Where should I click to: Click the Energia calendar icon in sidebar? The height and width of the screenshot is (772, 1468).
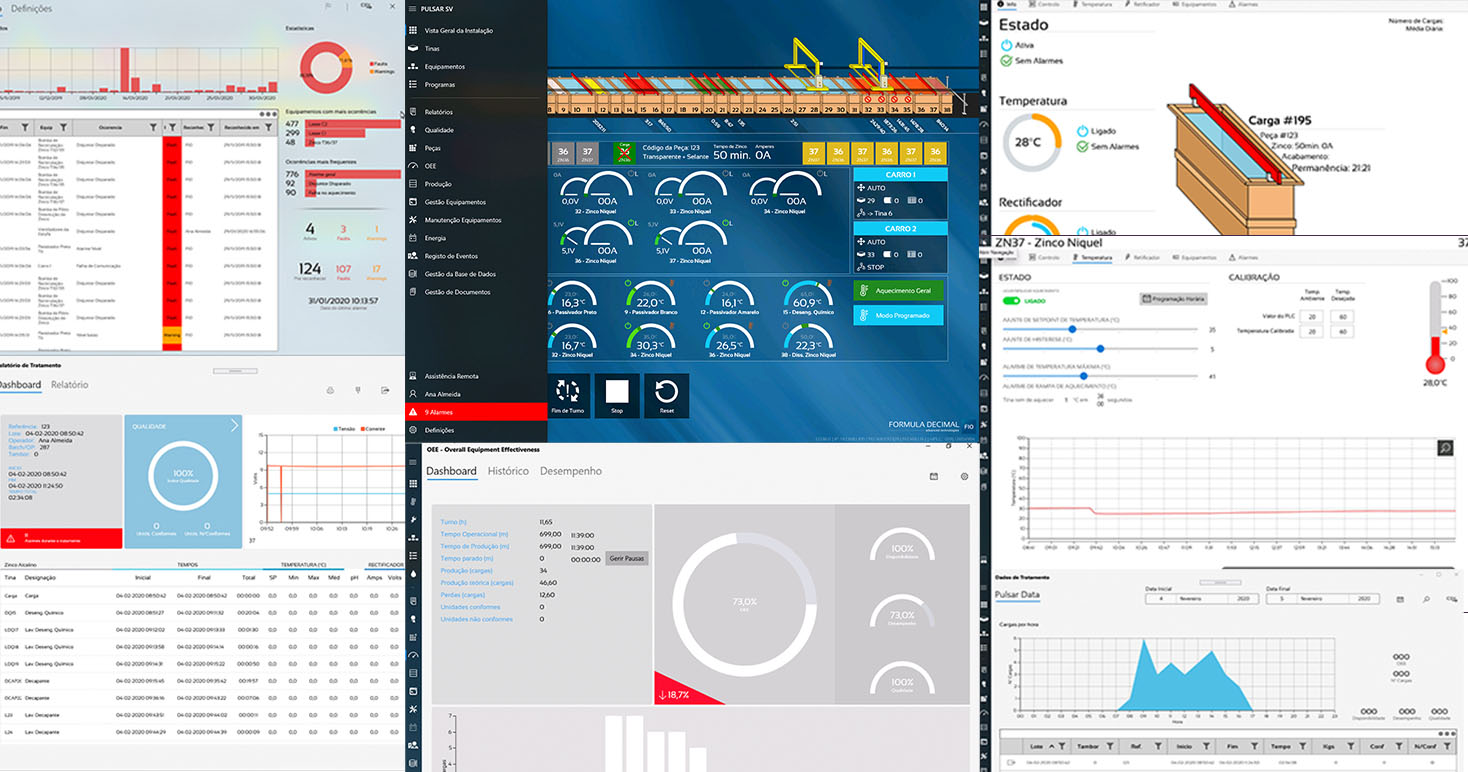coord(413,238)
